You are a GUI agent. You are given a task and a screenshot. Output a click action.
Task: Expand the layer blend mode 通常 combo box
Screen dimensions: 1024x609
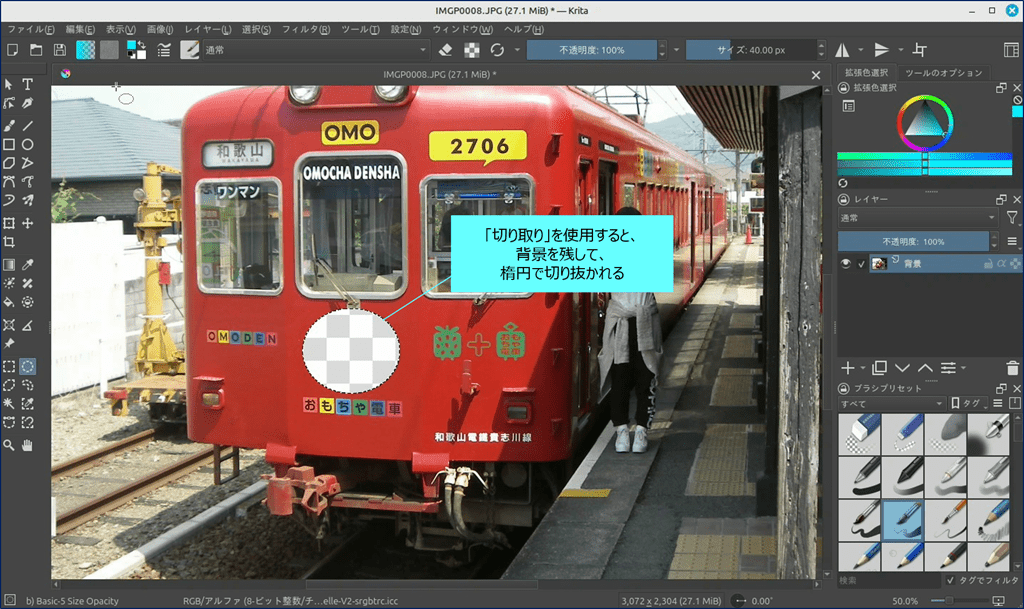tap(917, 217)
